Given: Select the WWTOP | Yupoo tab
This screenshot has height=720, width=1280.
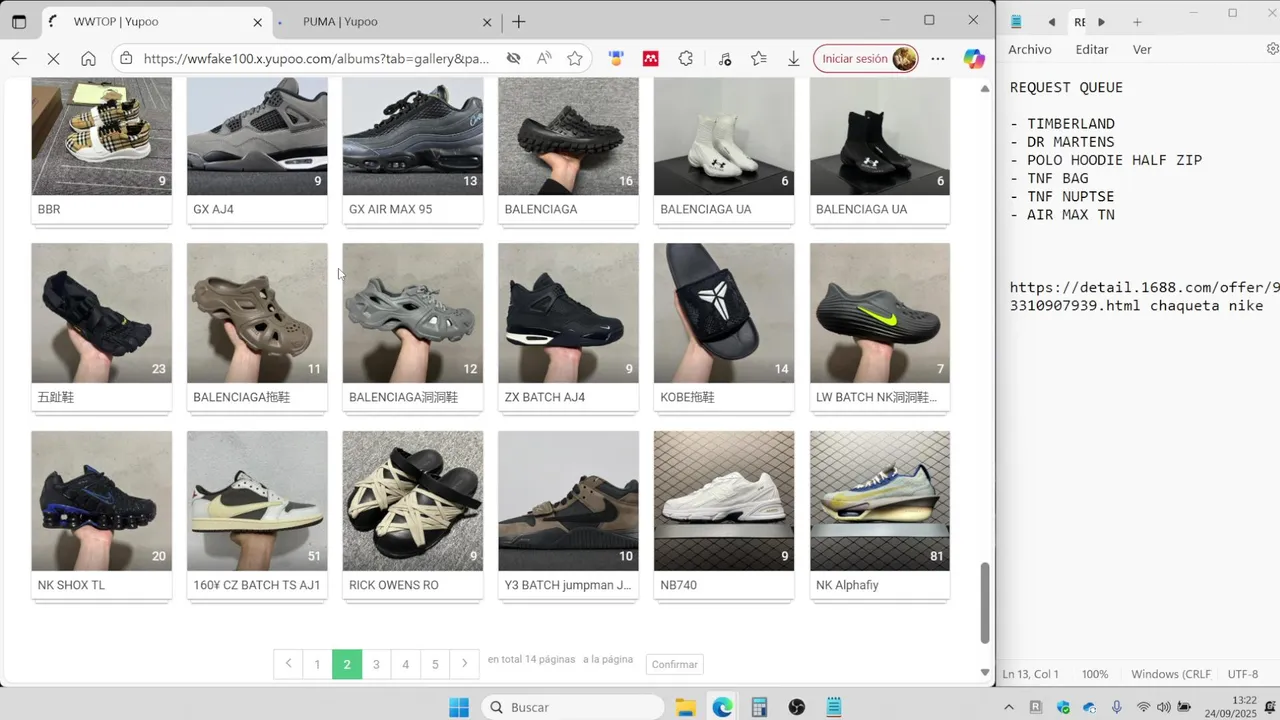Looking at the screenshot, I should [155, 21].
